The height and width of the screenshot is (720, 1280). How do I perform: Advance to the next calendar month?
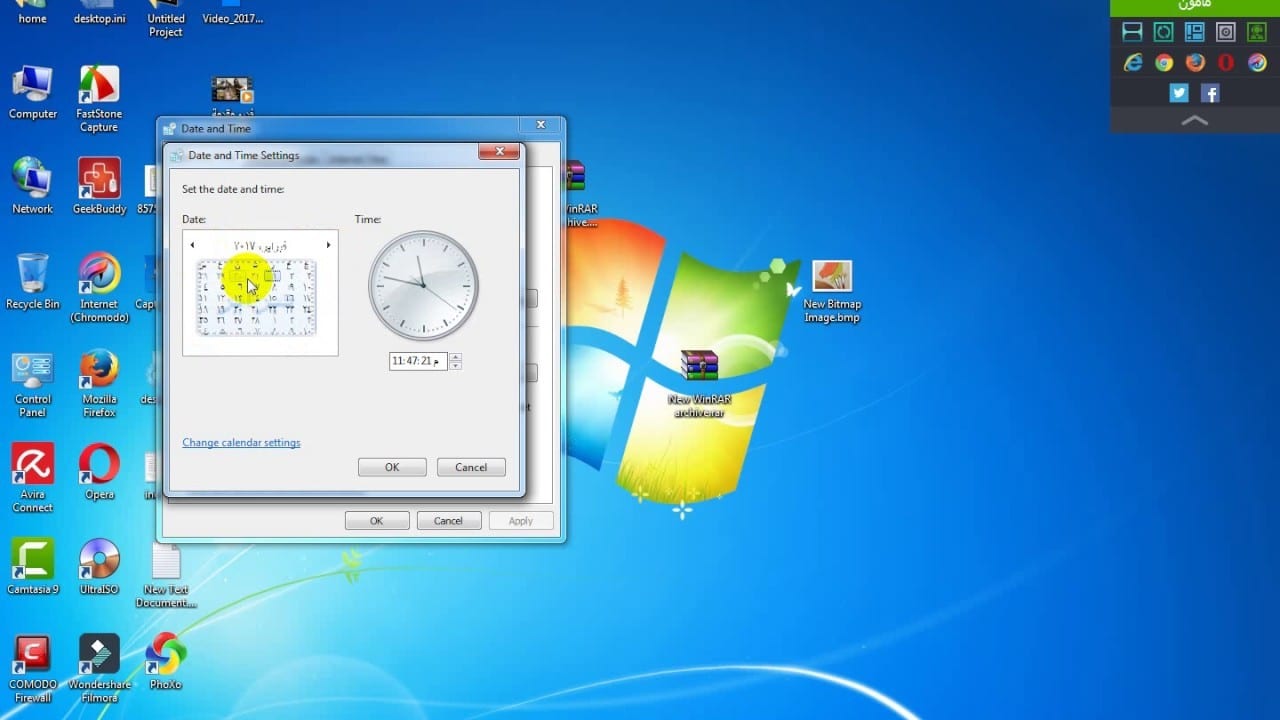tap(328, 245)
